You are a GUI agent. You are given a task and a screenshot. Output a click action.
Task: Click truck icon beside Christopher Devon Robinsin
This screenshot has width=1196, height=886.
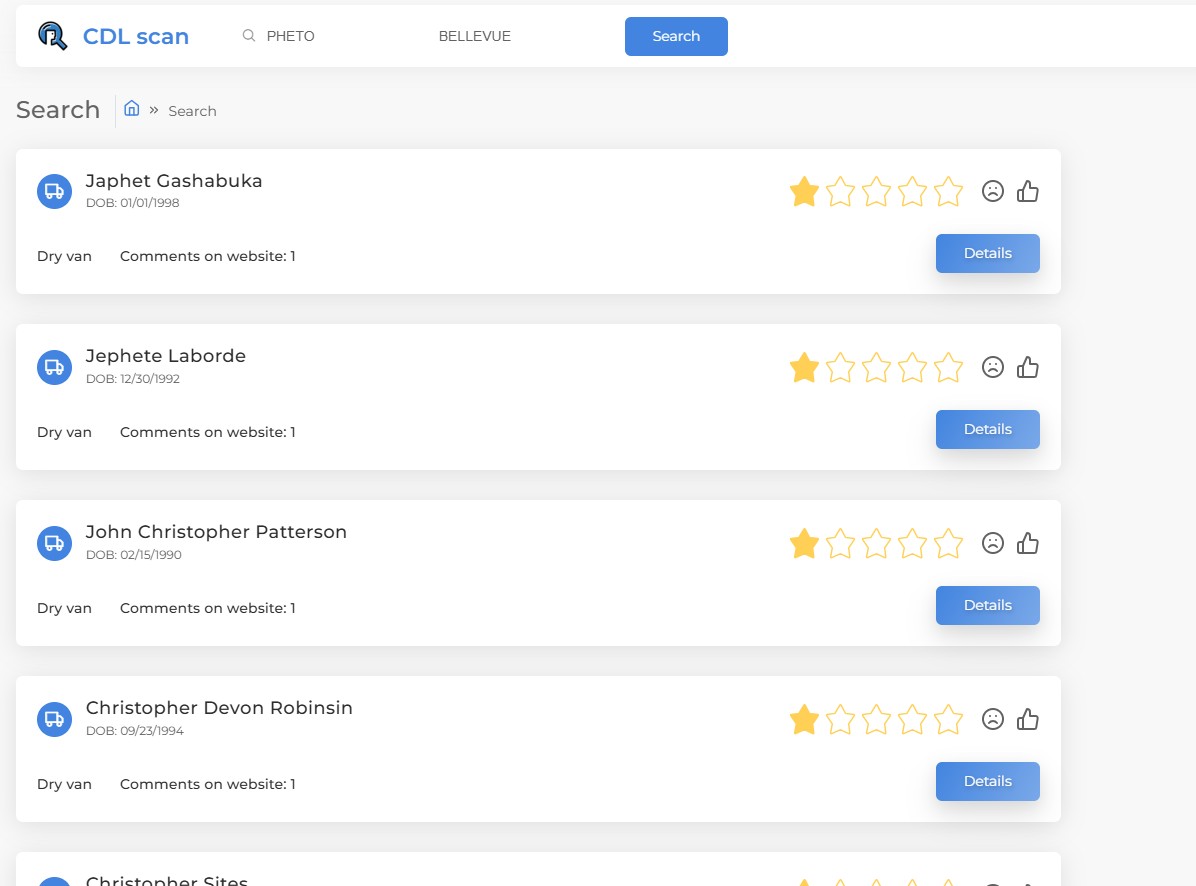(x=54, y=719)
